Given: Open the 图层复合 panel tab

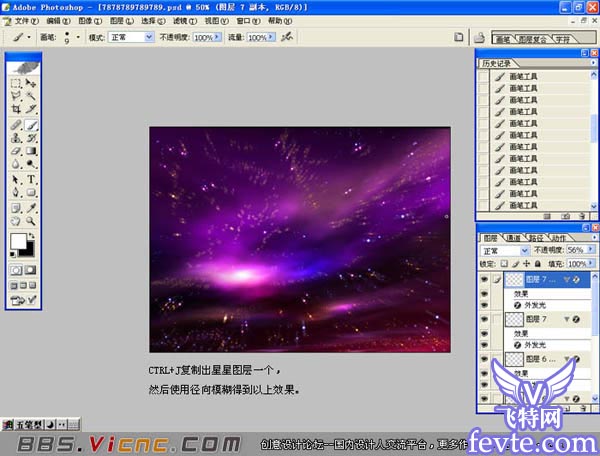Looking at the screenshot, I should (531, 39).
